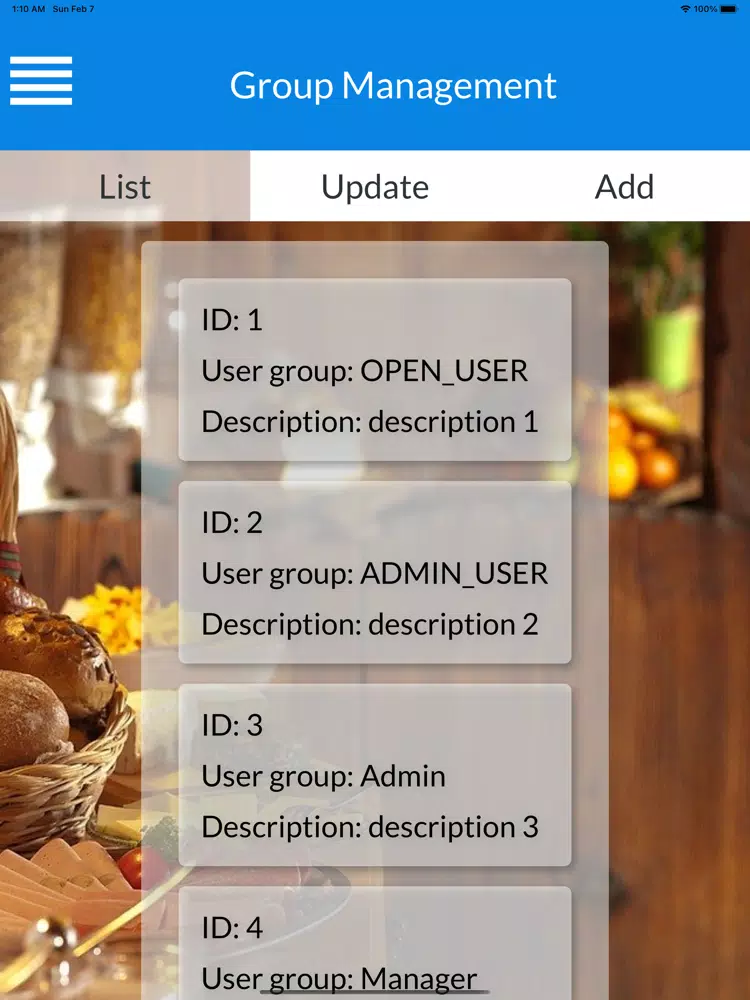Select User group: ADMIN_USER line
Viewport: 750px width, 1000px height.
375,574
